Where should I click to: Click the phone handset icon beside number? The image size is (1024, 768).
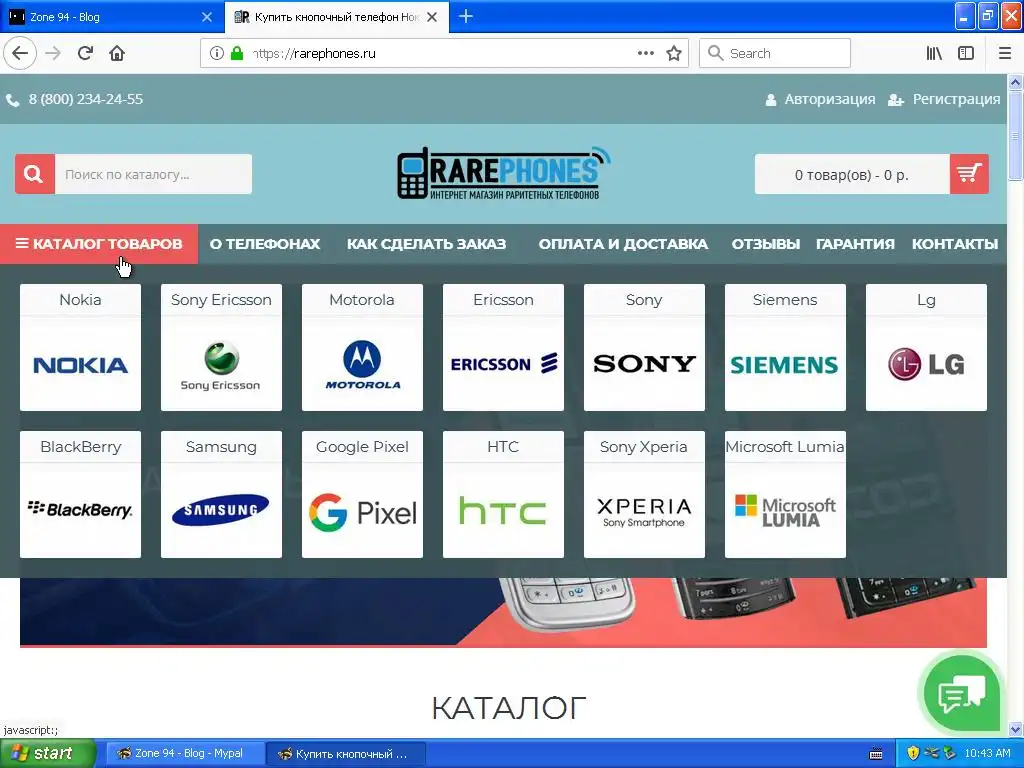point(12,100)
